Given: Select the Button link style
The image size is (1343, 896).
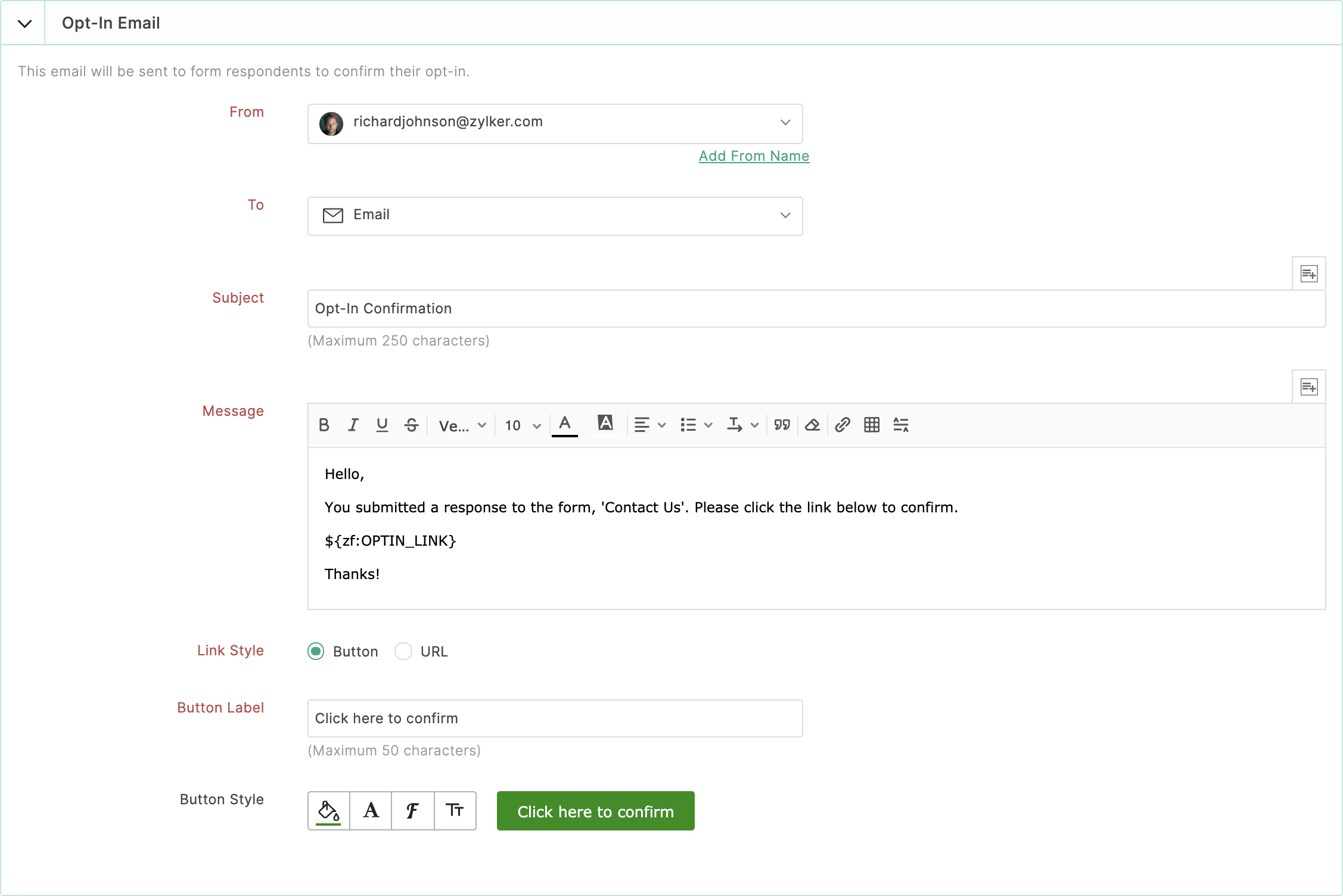Looking at the screenshot, I should click(x=316, y=651).
